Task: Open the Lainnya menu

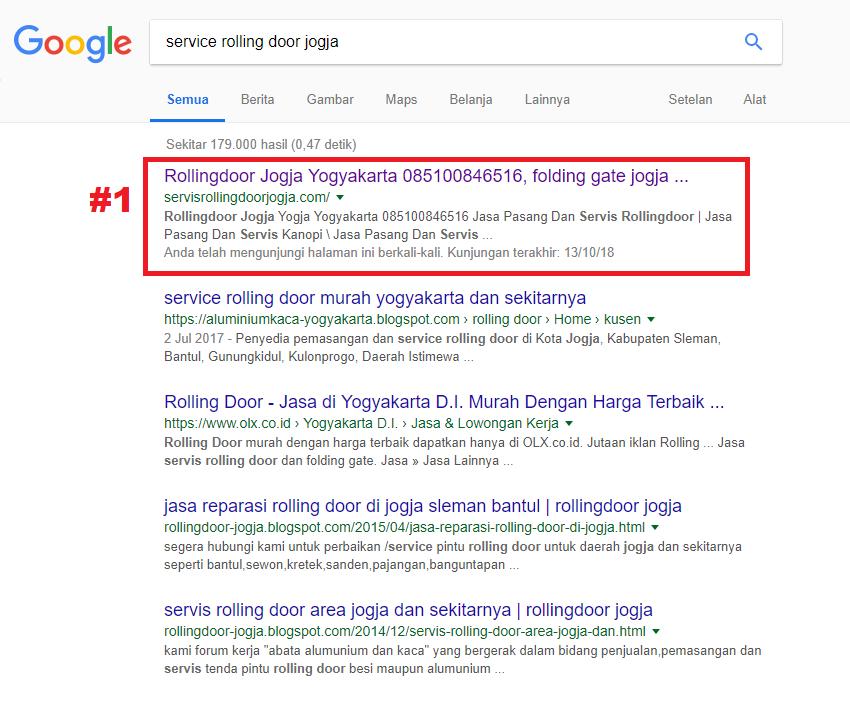Action: 547,100
